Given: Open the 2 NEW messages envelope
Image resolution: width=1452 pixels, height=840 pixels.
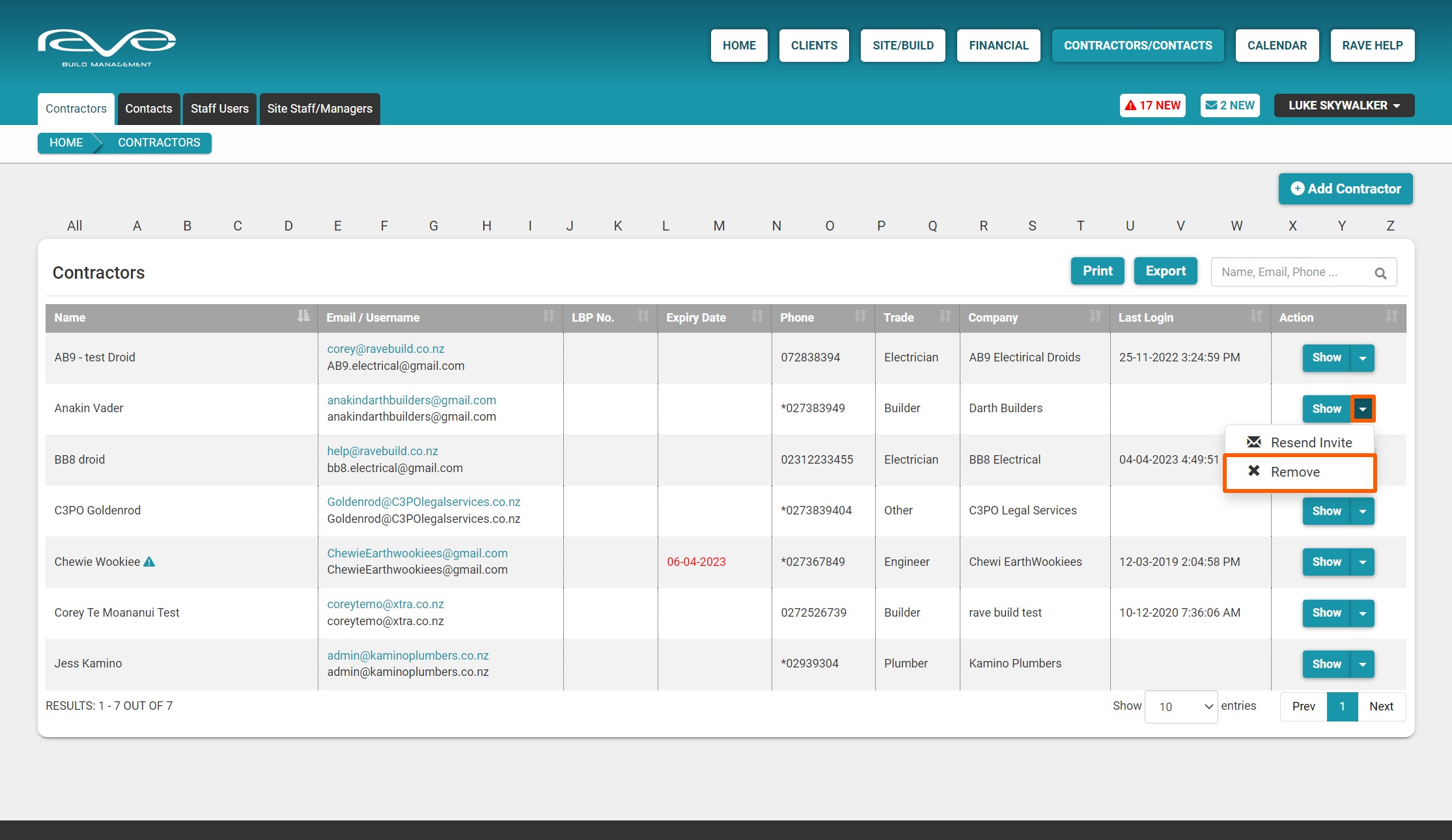Looking at the screenshot, I should (x=1229, y=105).
